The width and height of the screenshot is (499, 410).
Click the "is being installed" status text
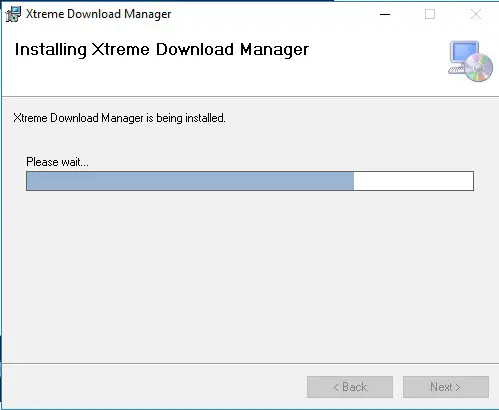pyautogui.click(x=186, y=118)
